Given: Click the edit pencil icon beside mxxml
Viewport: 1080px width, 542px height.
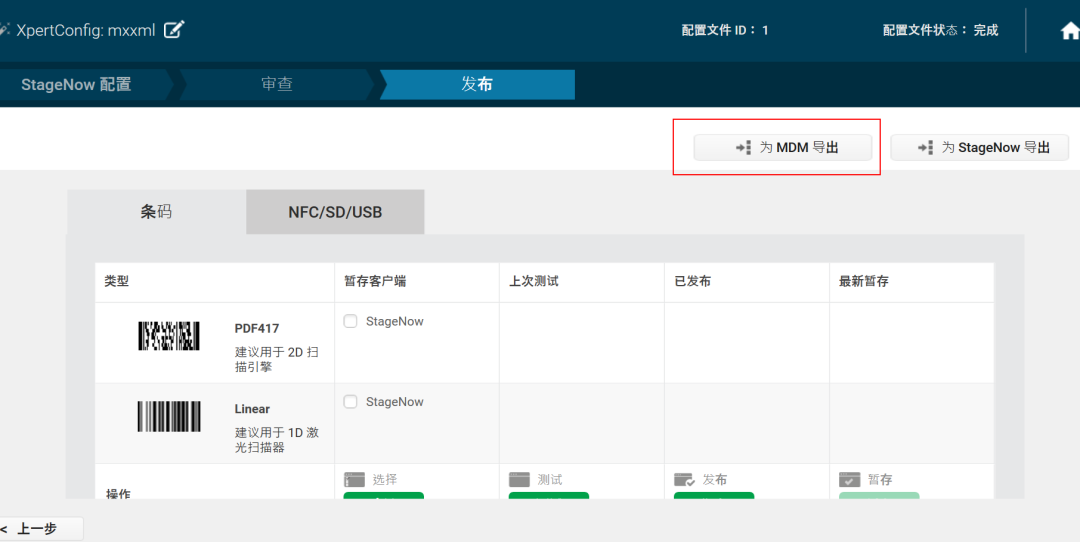Looking at the screenshot, I should coord(174,30).
